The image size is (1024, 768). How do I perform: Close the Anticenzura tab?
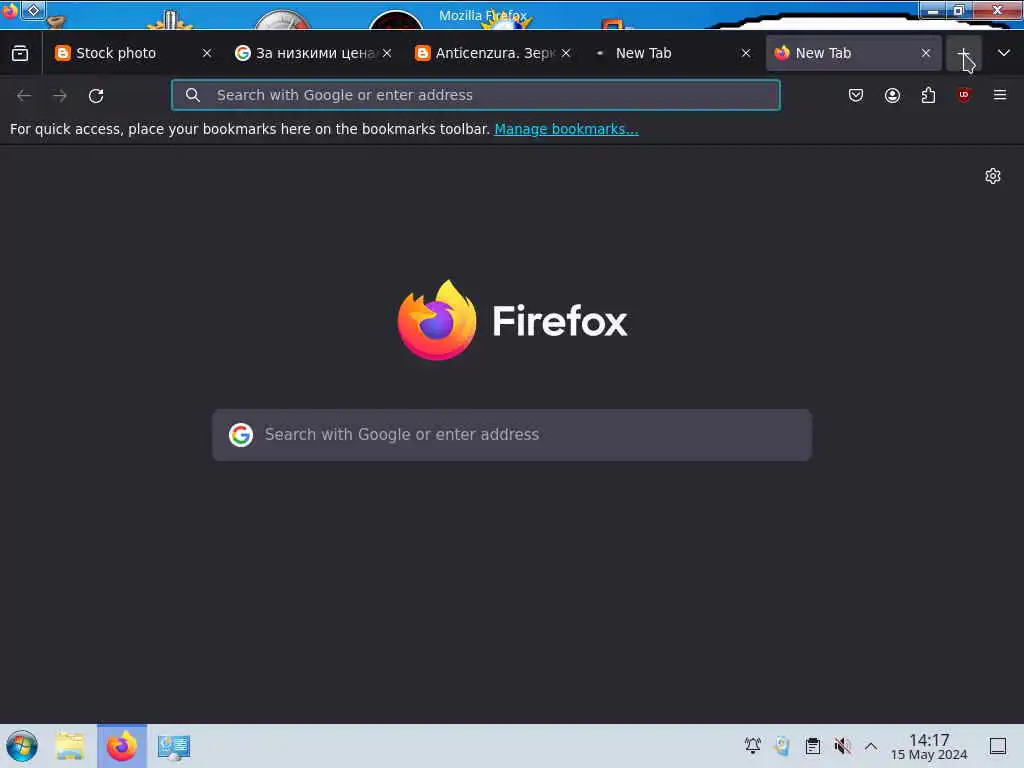(566, 53)
